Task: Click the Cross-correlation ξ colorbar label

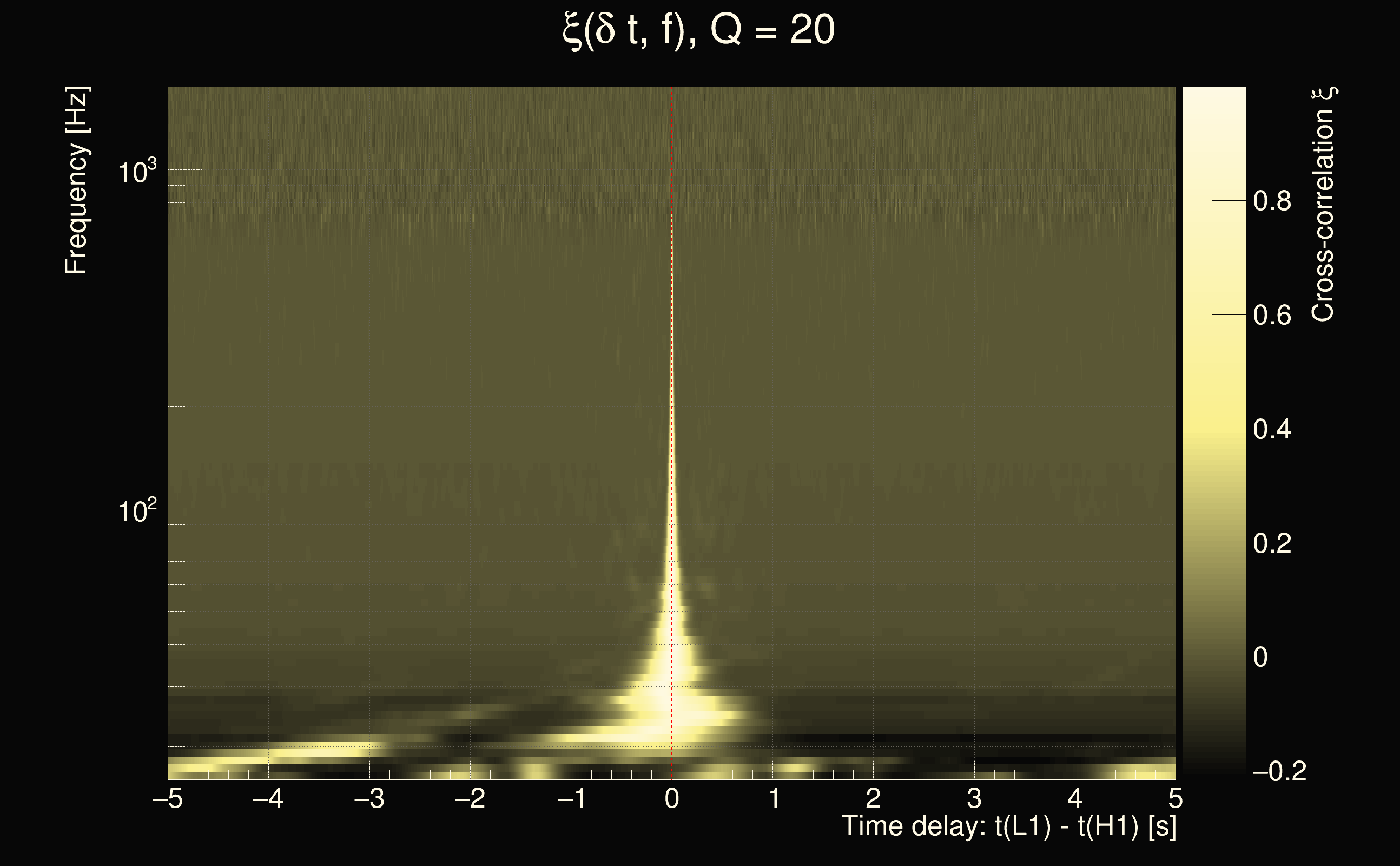Action: click(1323, 205)
